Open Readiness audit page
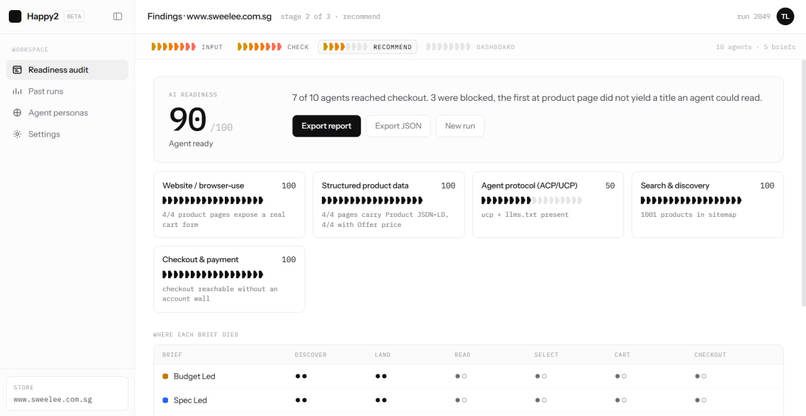This screenshot has width=806, height=416. coord(67,69)
